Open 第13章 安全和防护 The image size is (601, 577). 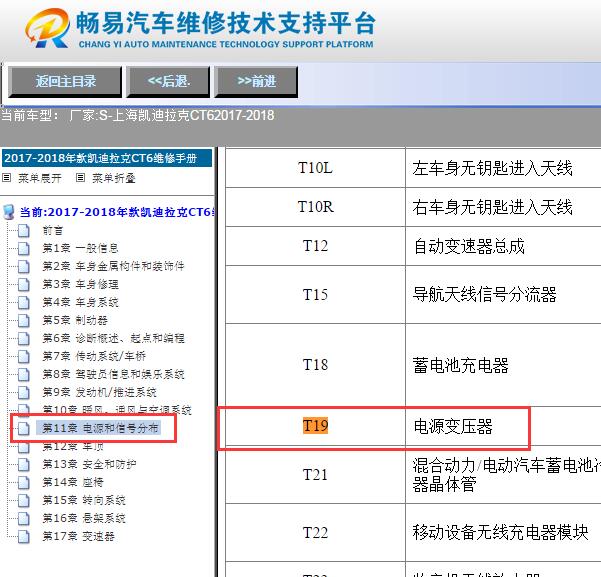click(x=89, y=464)
